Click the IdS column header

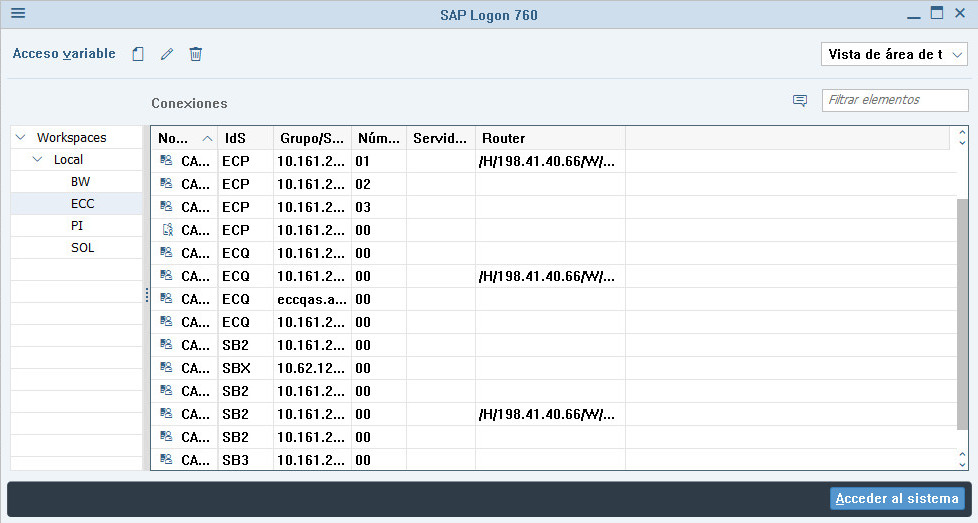pyautogui.click(x=245, y=138)
